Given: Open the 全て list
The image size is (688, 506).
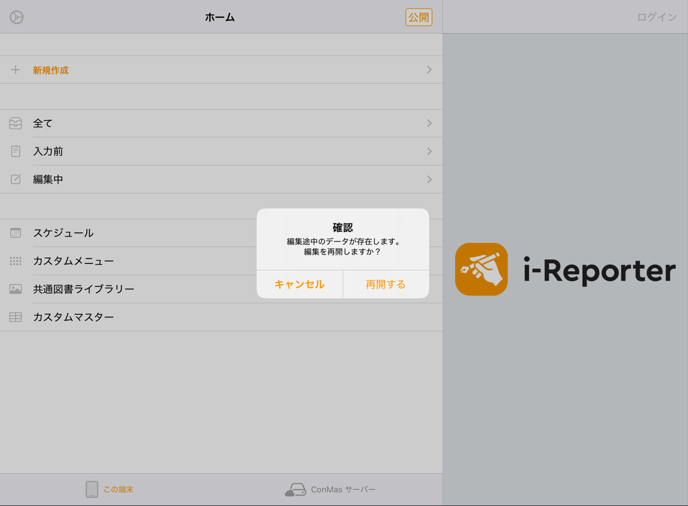Looking at the screenshot, I should click(221, 123).
